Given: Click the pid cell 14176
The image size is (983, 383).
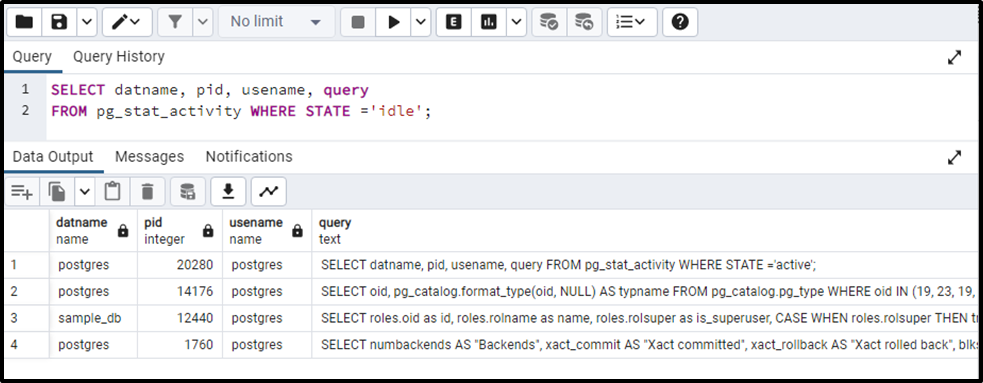Looking at the screenshot, I should pyautogui.click(x=180, y=292).
